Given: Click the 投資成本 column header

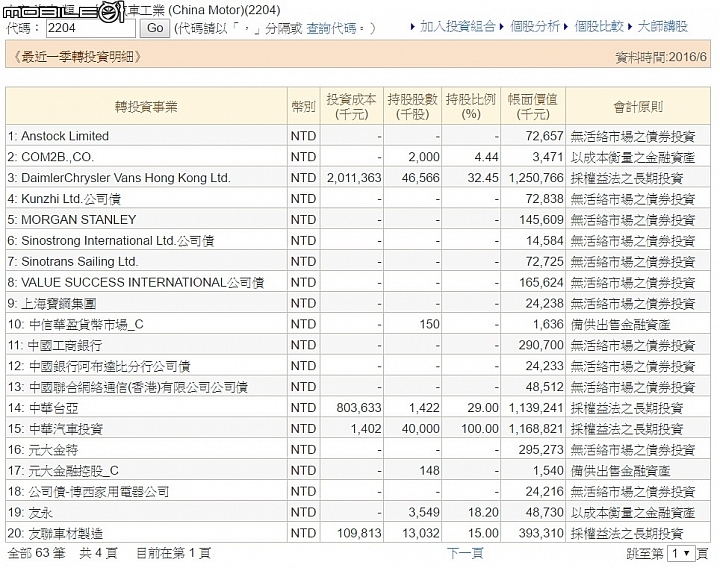Looking at the screenshot, I should pyautogui.click(x=351, y=107).
